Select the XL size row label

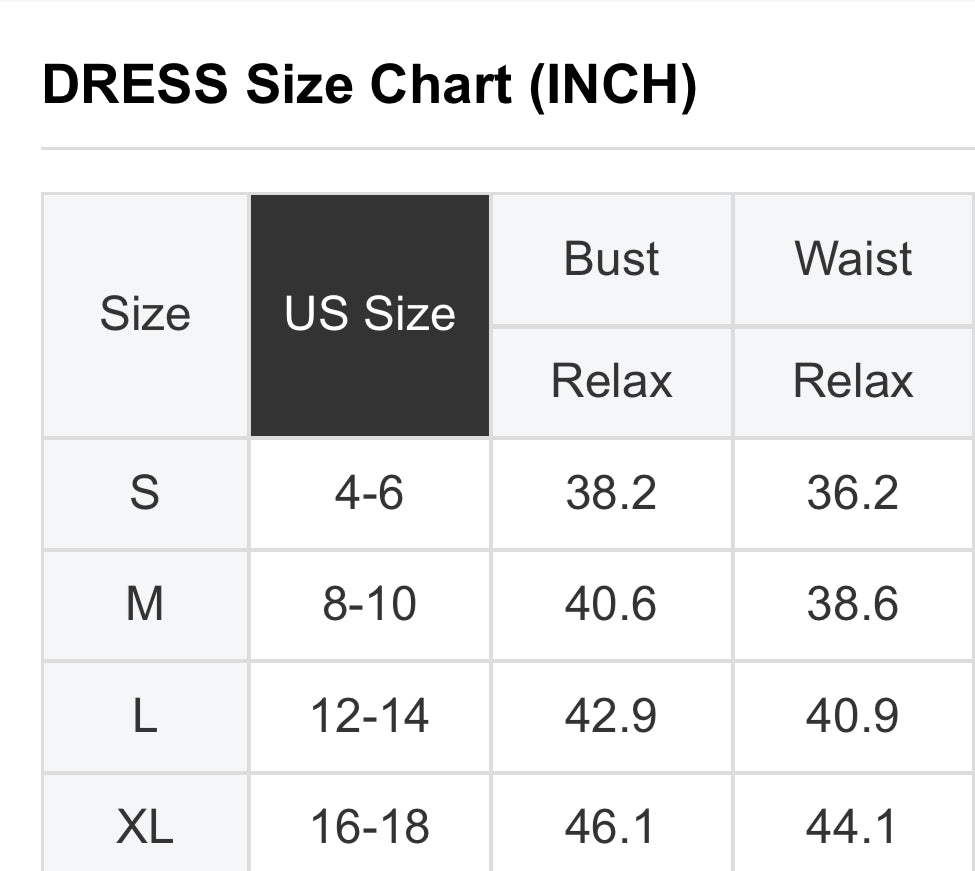pyautogui.click(x=145, y=827)
